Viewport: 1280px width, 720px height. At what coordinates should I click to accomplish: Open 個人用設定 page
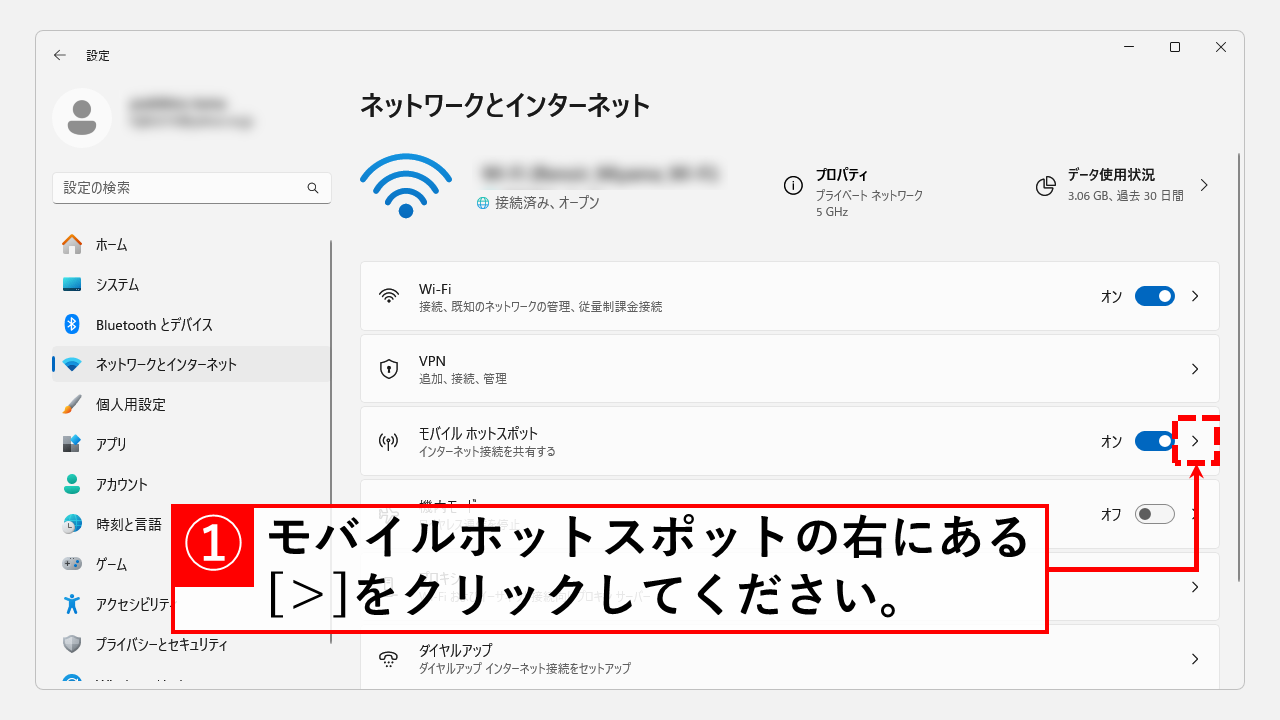coord(191,404)
